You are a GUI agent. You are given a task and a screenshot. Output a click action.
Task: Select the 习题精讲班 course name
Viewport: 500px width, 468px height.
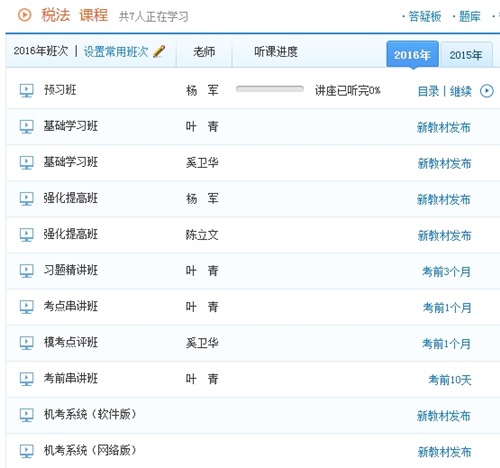pyautogui.click(x=71, y=270)
